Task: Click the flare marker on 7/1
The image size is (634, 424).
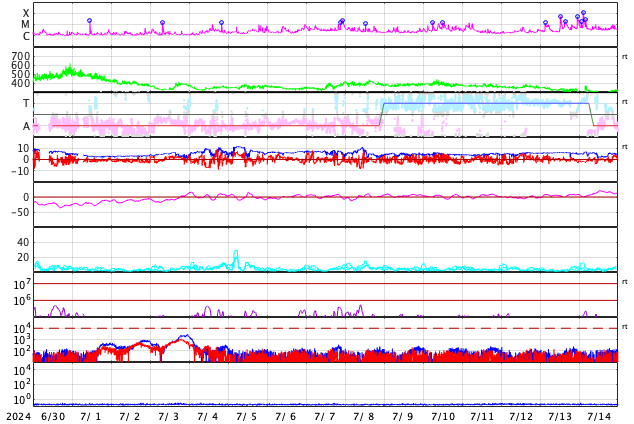Action: click(90, 21)
